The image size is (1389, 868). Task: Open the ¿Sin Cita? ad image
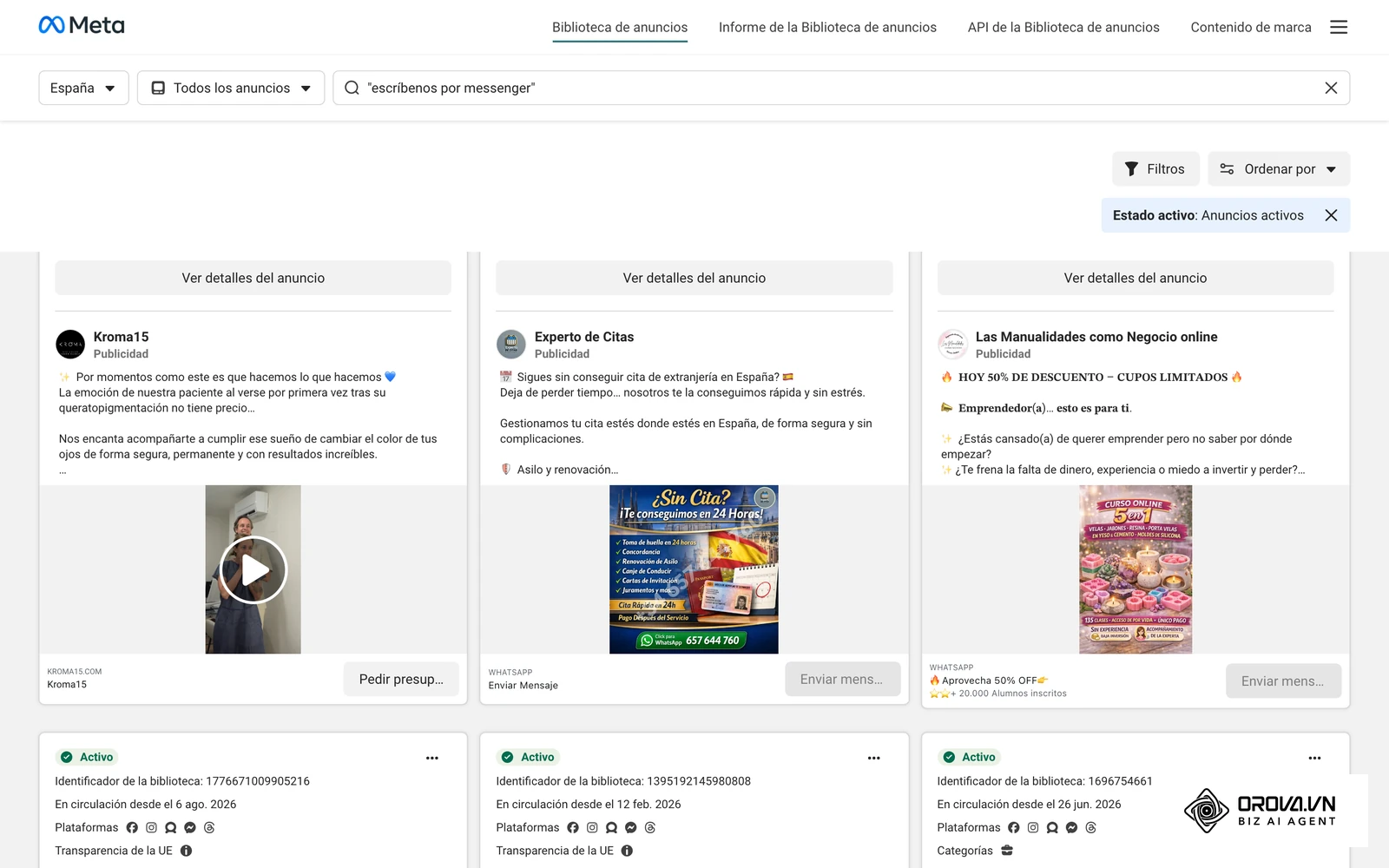tap(694, 569)
